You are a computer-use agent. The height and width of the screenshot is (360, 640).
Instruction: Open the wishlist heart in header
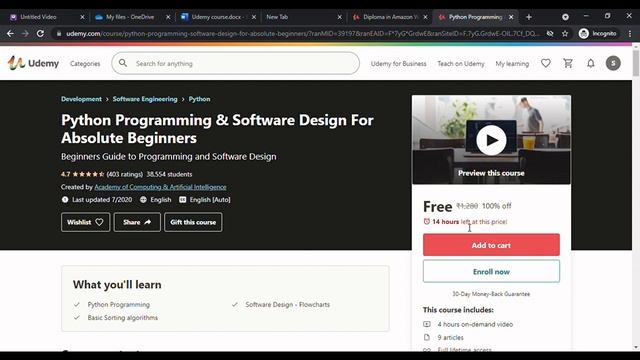pyautogui.click(x=546, y=63)
